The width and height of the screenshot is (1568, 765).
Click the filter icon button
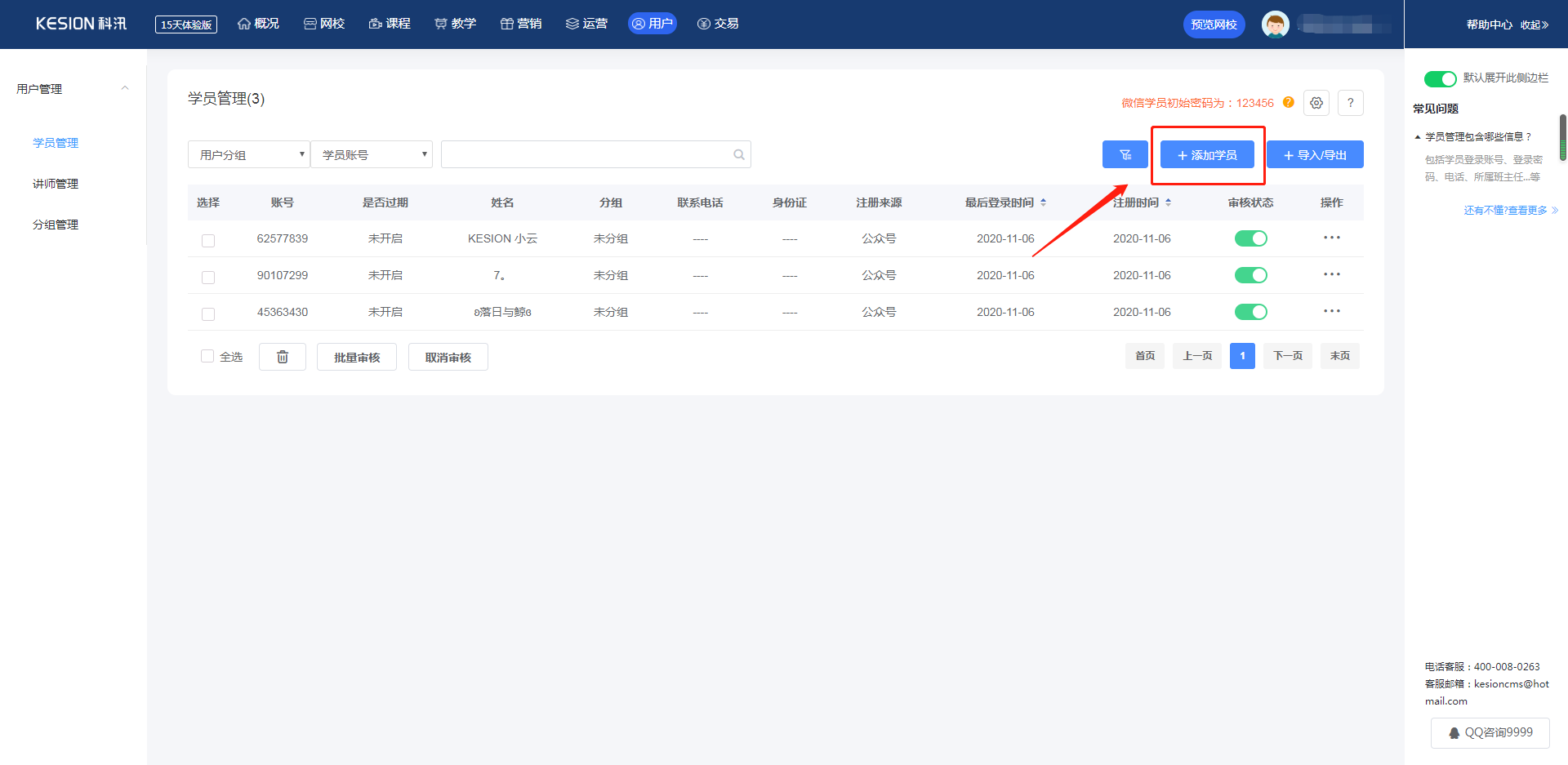pyautogui.click(x=1125, y=154)
